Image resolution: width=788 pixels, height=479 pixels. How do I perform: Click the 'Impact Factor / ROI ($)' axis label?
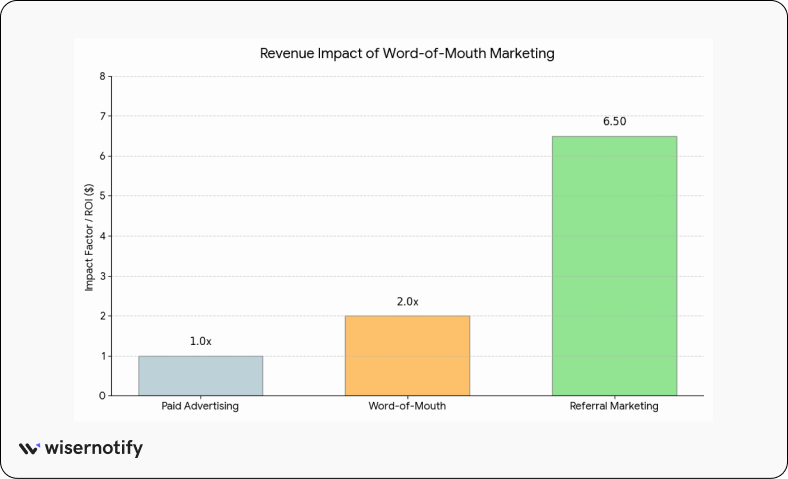coord(88,236)
